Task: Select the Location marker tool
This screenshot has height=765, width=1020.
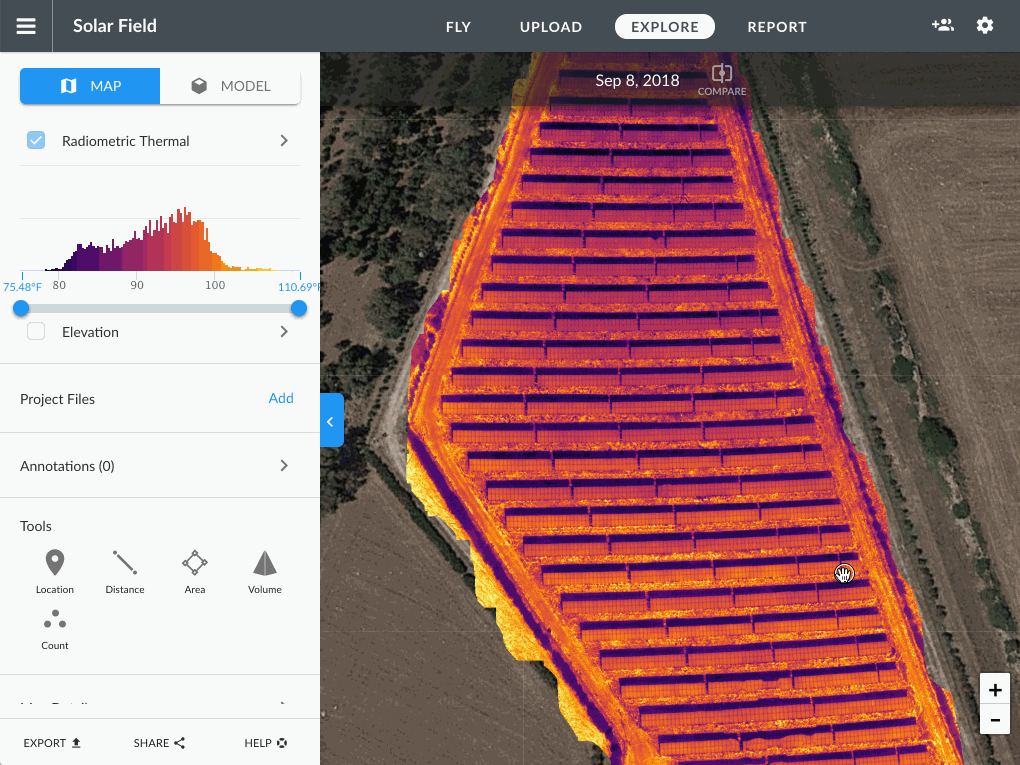Action: coord(55,568)
